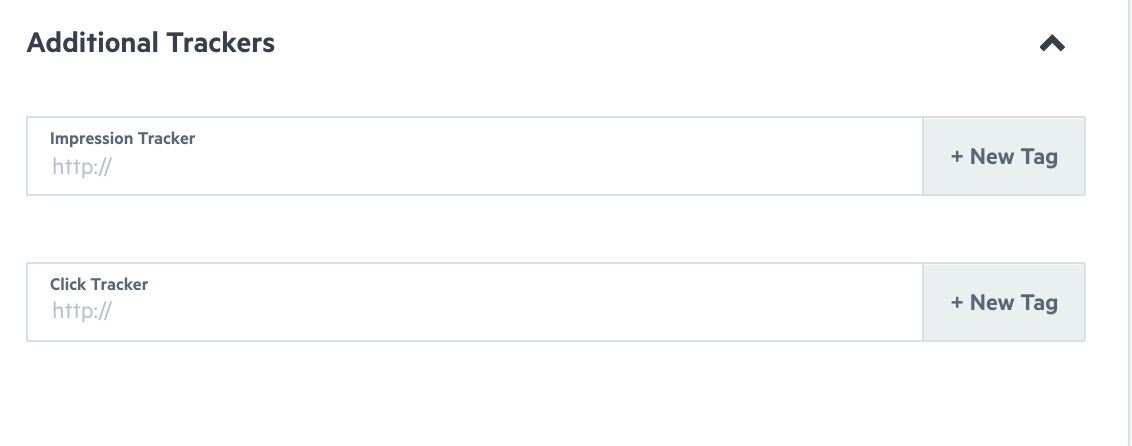
Task: Click the word Trackers in section title
Action: click(220, 43)
